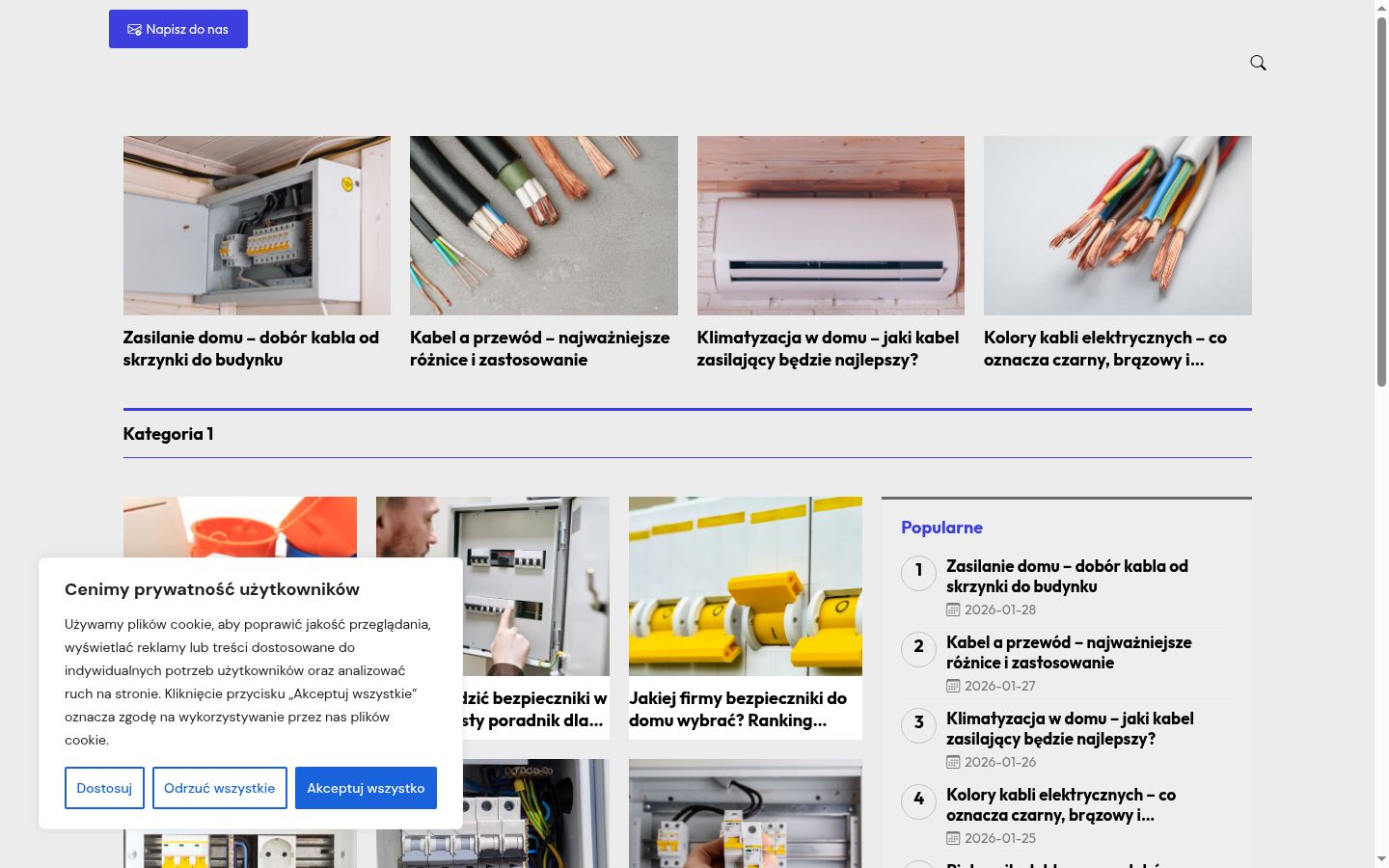
Task: Open article Kabel a przewód from top row
Action: click(540, 348)
